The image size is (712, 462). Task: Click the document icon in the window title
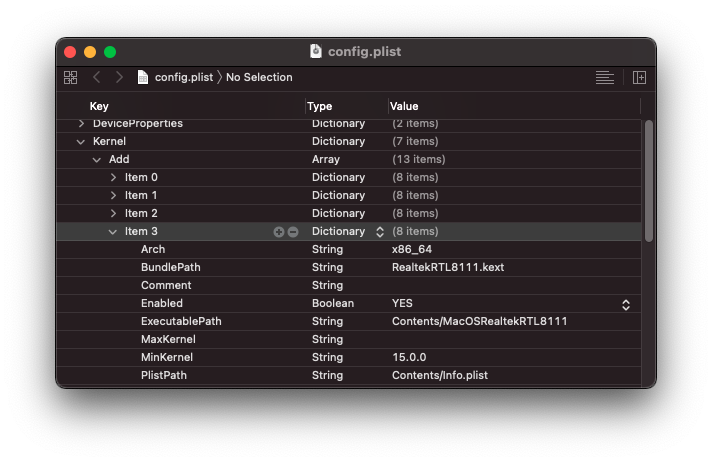(x=316, y=51)
